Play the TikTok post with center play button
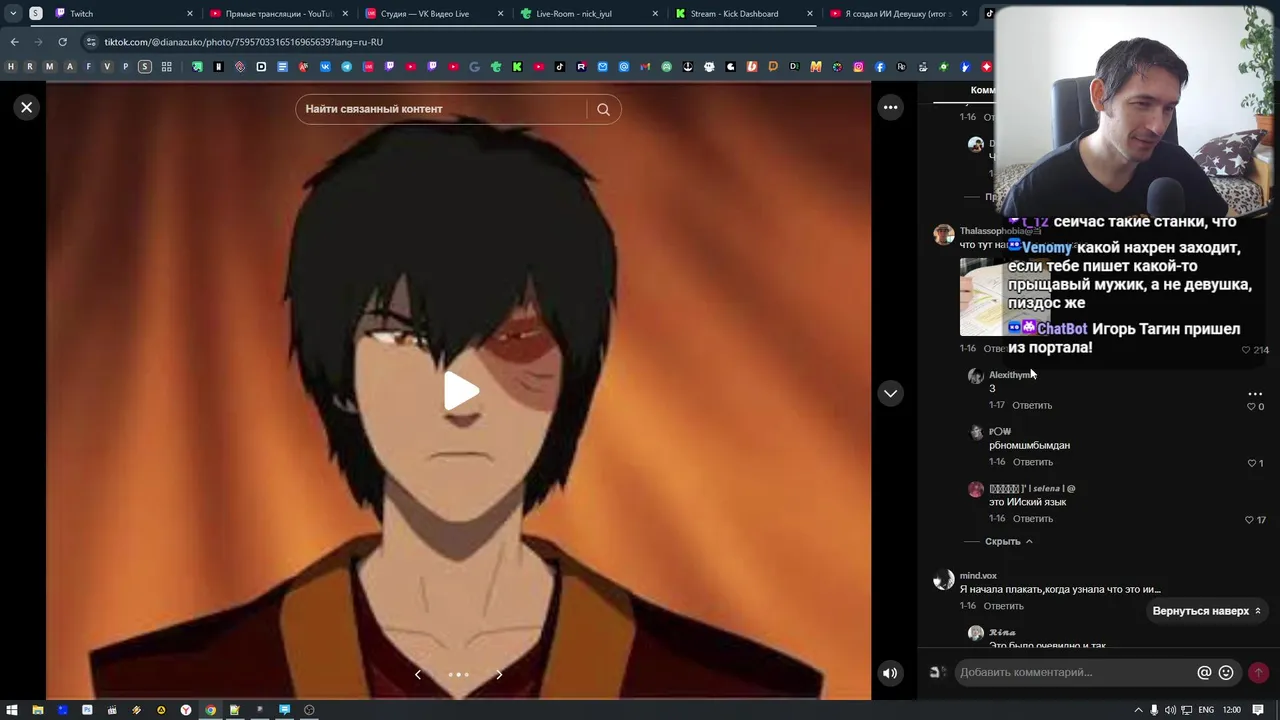The image size is (1280, 720). 460,391
